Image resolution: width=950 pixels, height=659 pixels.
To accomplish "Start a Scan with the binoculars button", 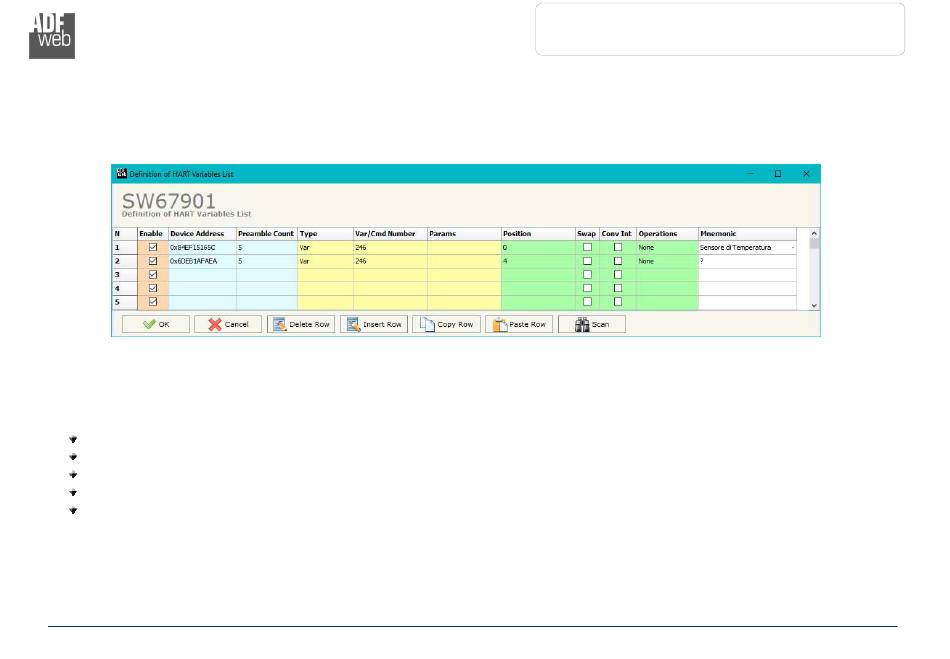I will (x=592, y=324).
